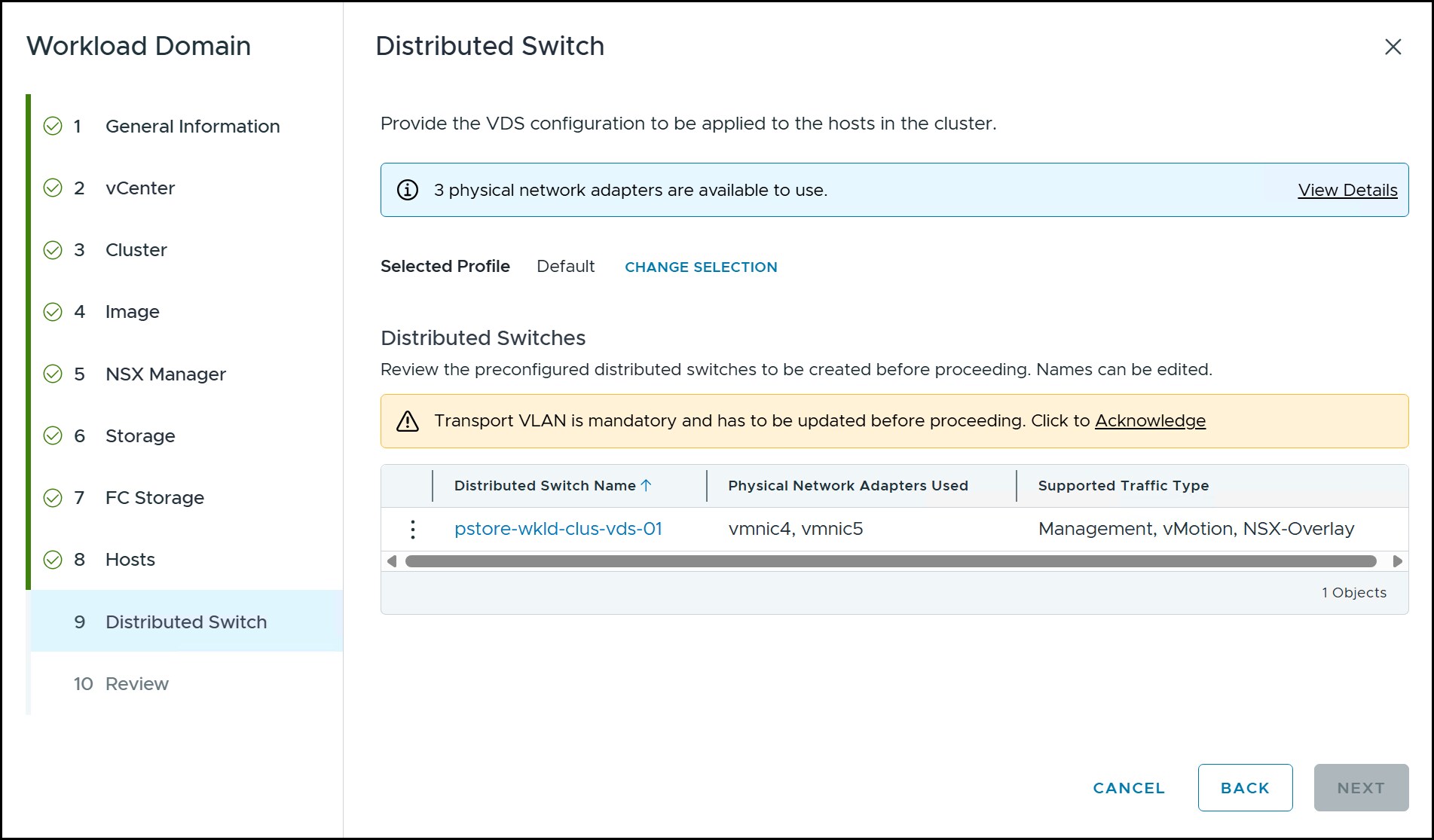Open View Details for the network adapters

(x=1347, y=190)
